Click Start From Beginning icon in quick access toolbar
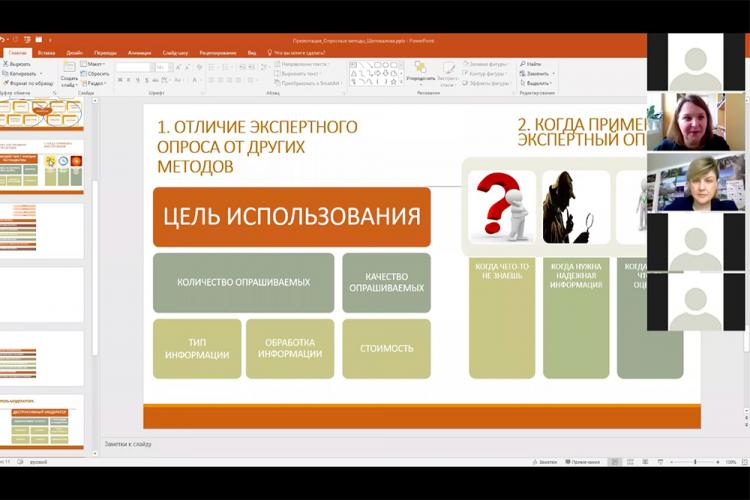This screenshot has width=750, height=500. coord(27,40)
